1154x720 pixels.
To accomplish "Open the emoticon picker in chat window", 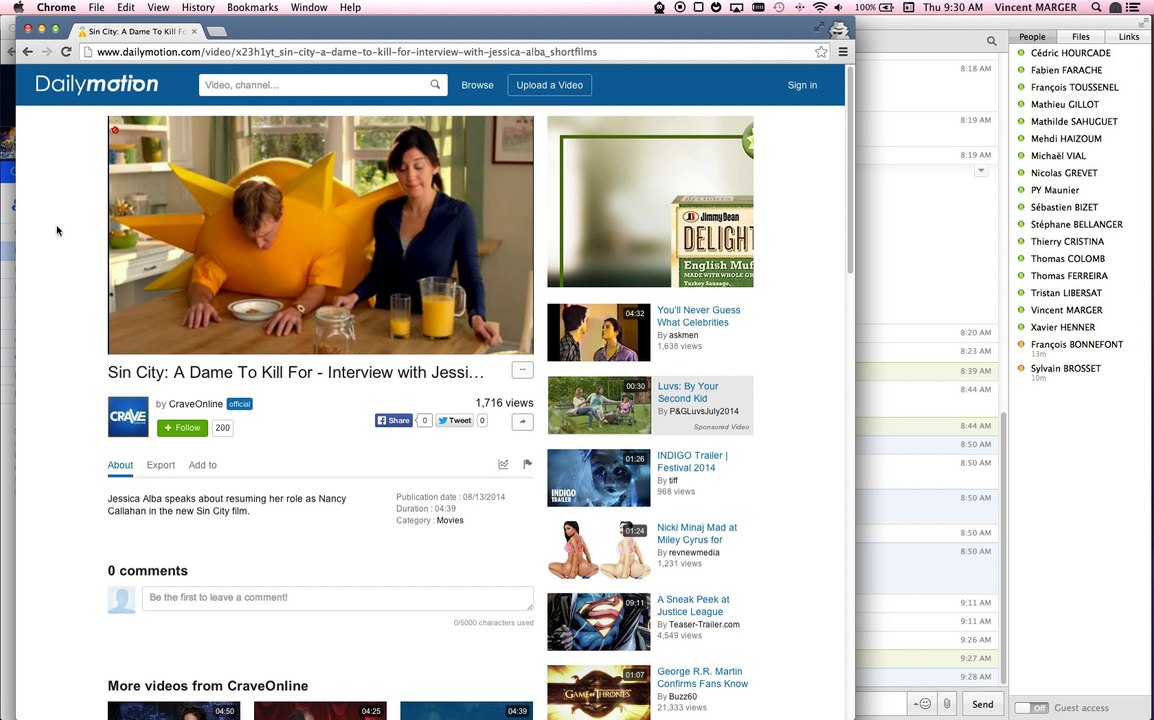I will pos(924,704).
